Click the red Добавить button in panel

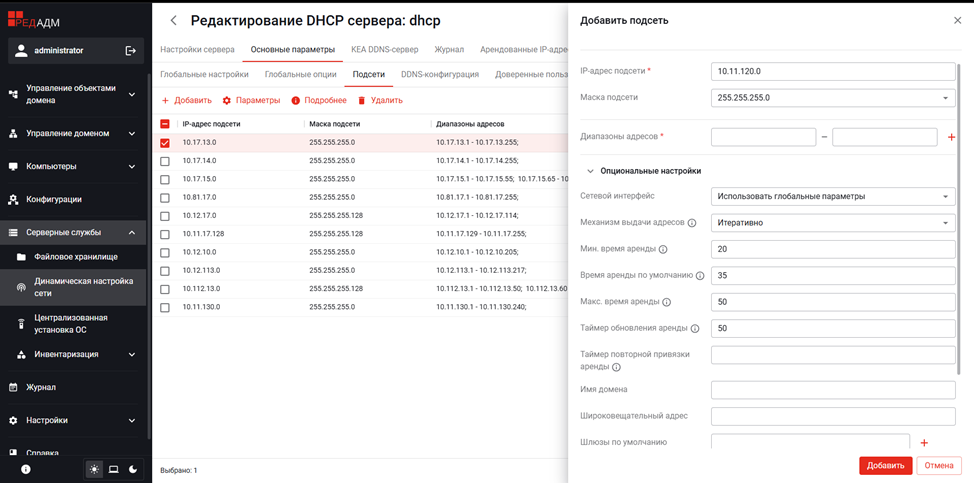(x=885, y=466)
